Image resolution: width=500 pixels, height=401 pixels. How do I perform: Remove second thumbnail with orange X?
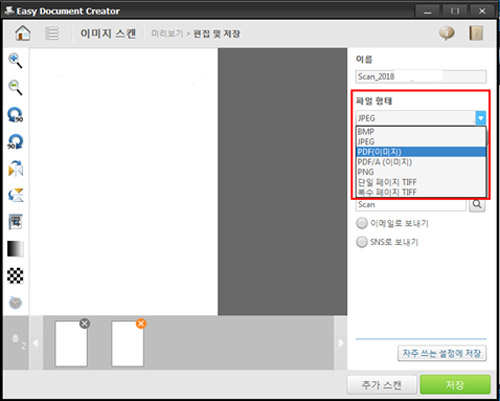coord(141,323)
